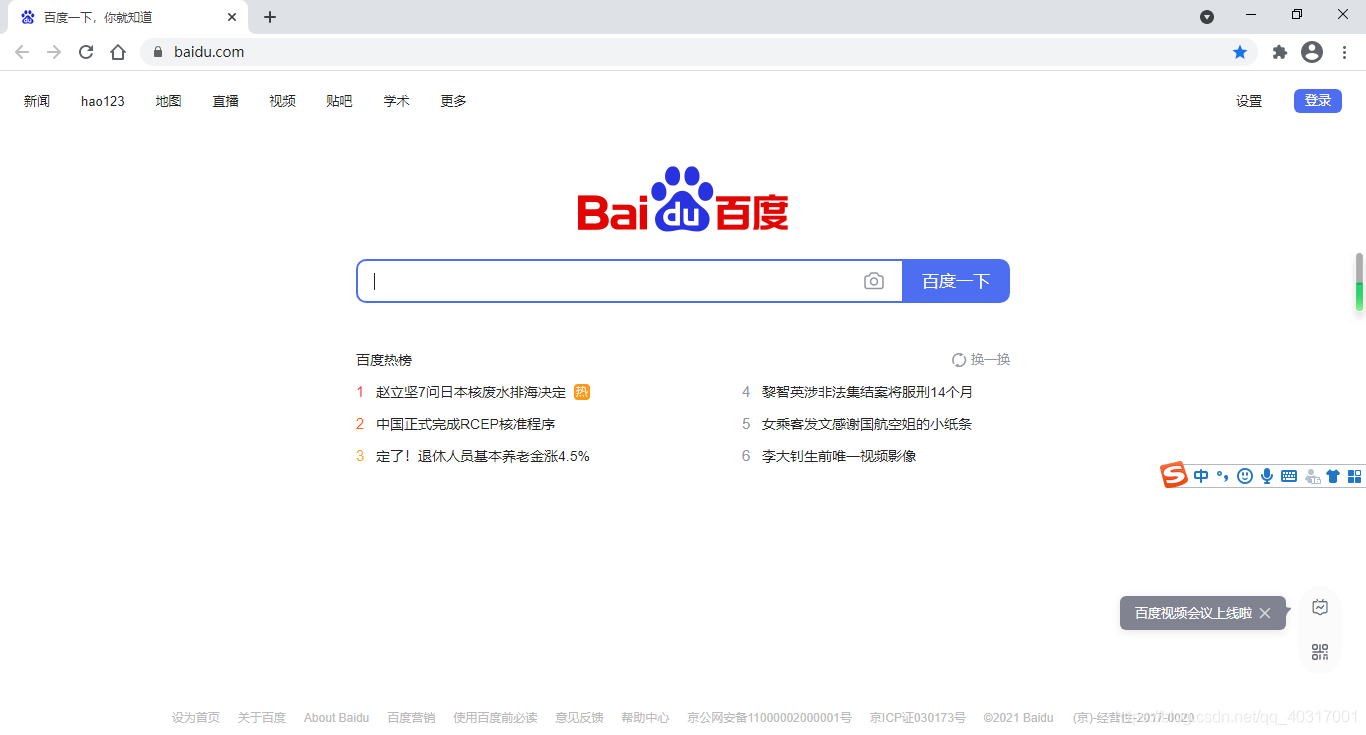
Task: Click the page vertical scrollbar thumb
Action: pos(1359,282)
